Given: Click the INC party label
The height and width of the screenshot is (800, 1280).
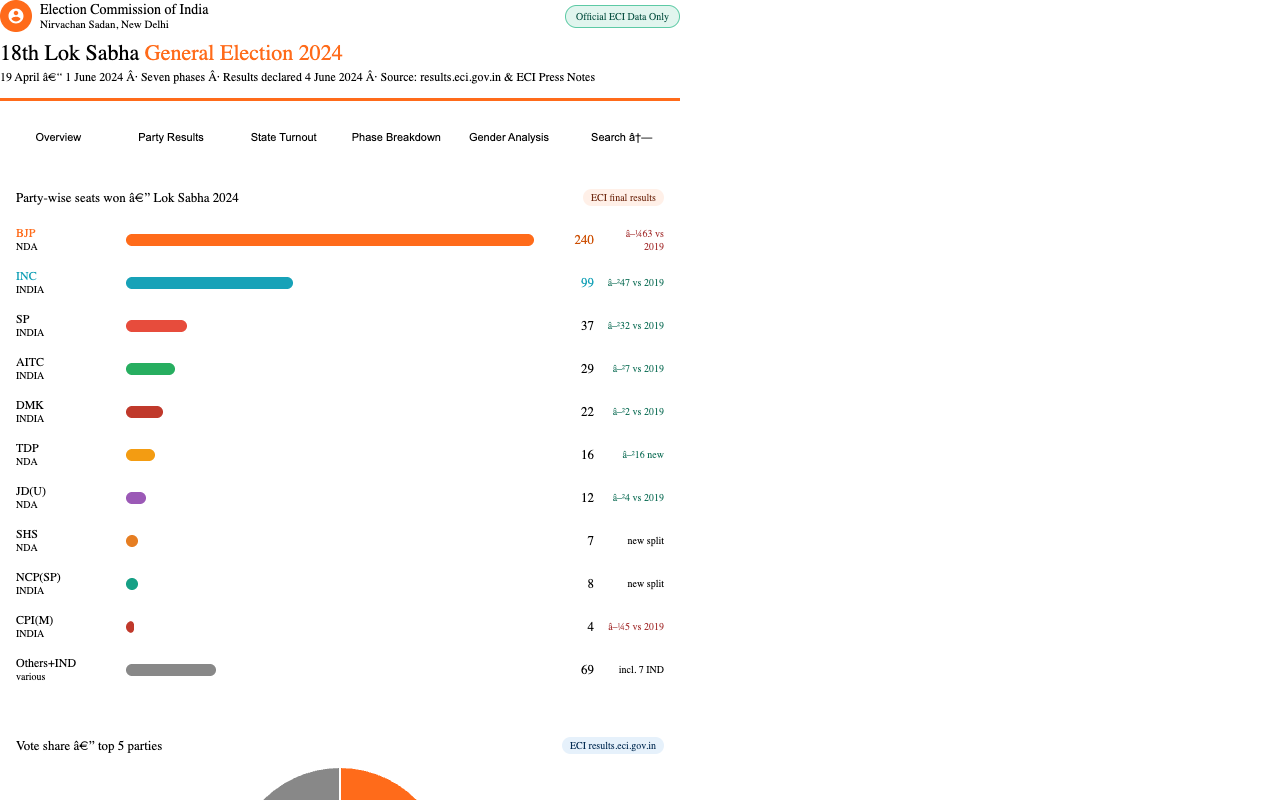Looking at the screenshot, I should [26, 276].
